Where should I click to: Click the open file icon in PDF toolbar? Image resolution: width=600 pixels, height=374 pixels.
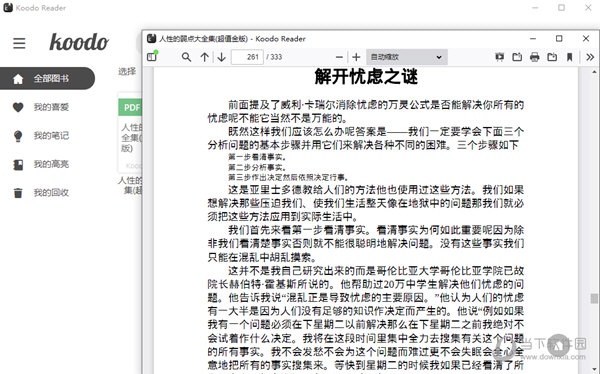[517, 57]
